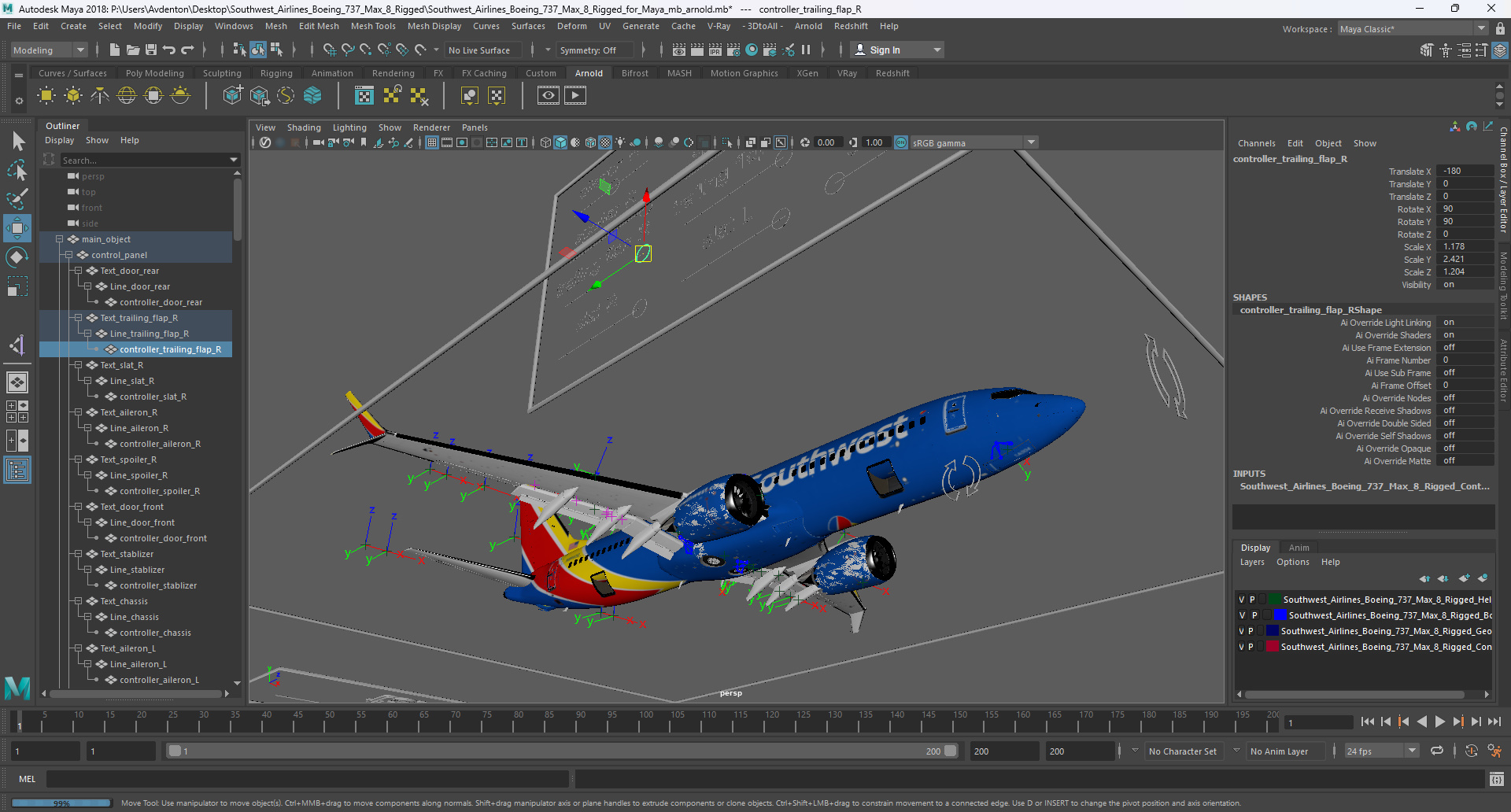
Task: Open the Symmetry: Off dropdown
Action: click(595, 50)
